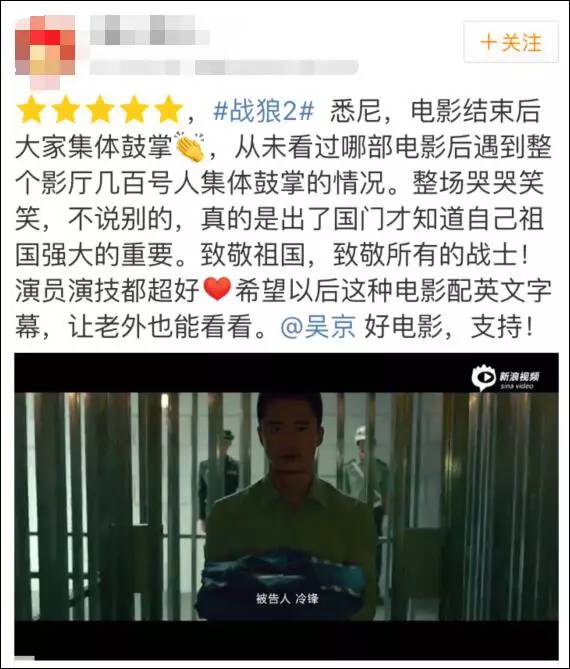Click the subtitle 被告人 冷锋 in video

click(287, 598)
